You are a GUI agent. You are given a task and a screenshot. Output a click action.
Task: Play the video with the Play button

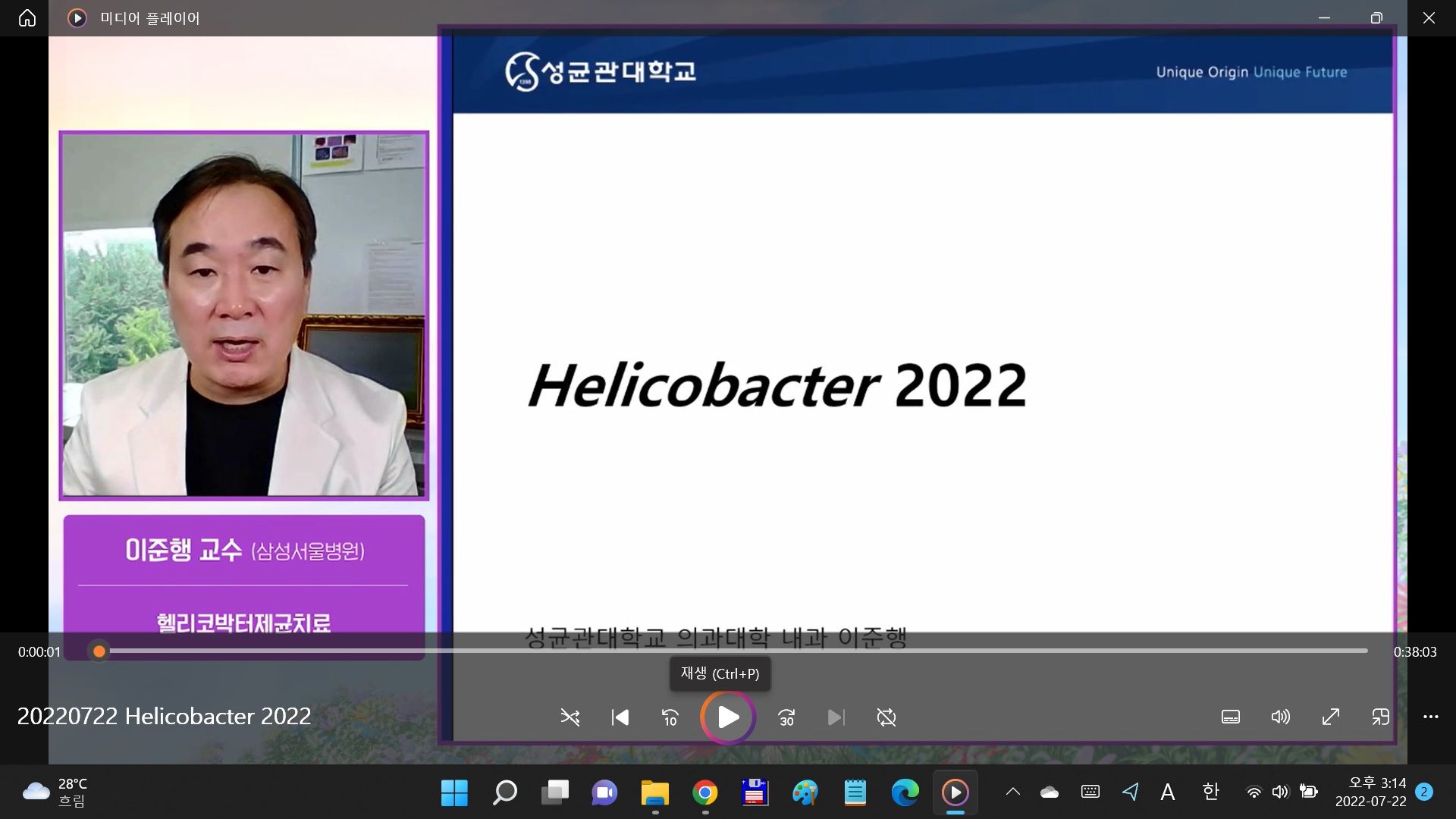pos(728,717)
